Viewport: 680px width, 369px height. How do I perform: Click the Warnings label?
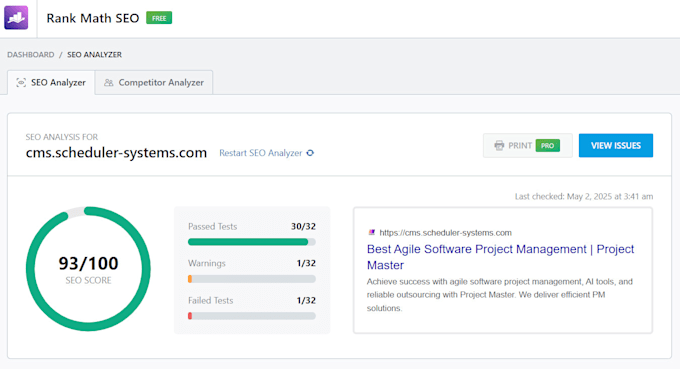click(x=207, y=263)
